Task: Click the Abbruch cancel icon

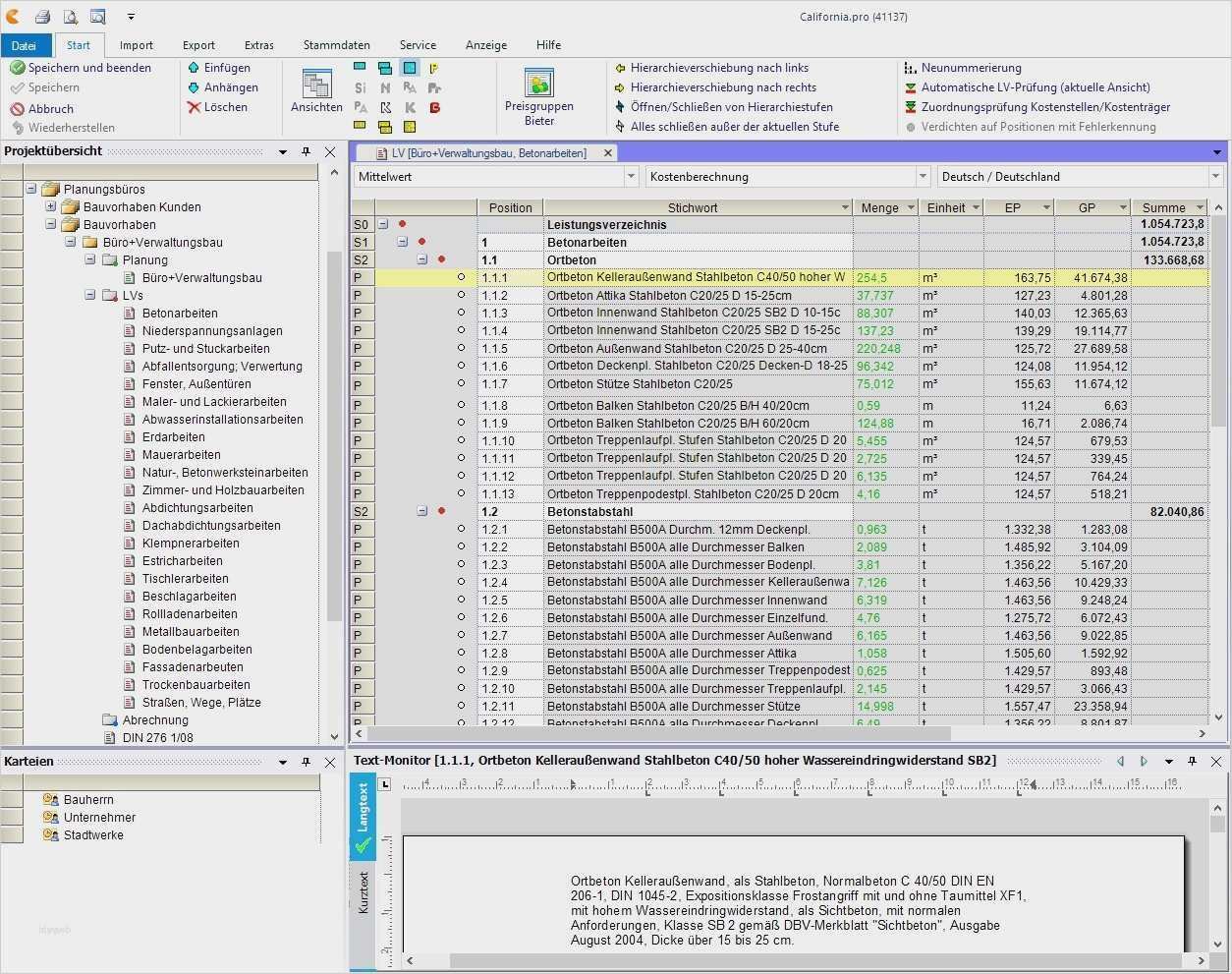Action: click(x=18, y=109)
